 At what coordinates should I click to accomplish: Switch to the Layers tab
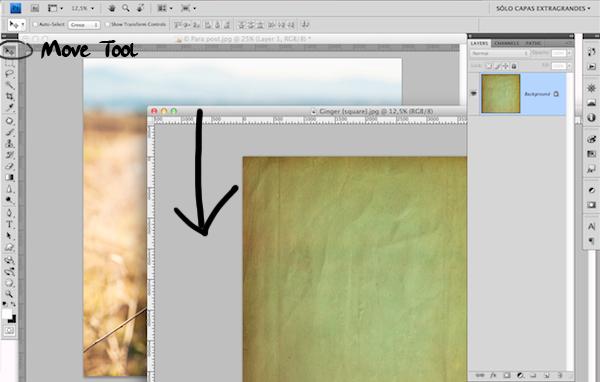click(479, 43)
